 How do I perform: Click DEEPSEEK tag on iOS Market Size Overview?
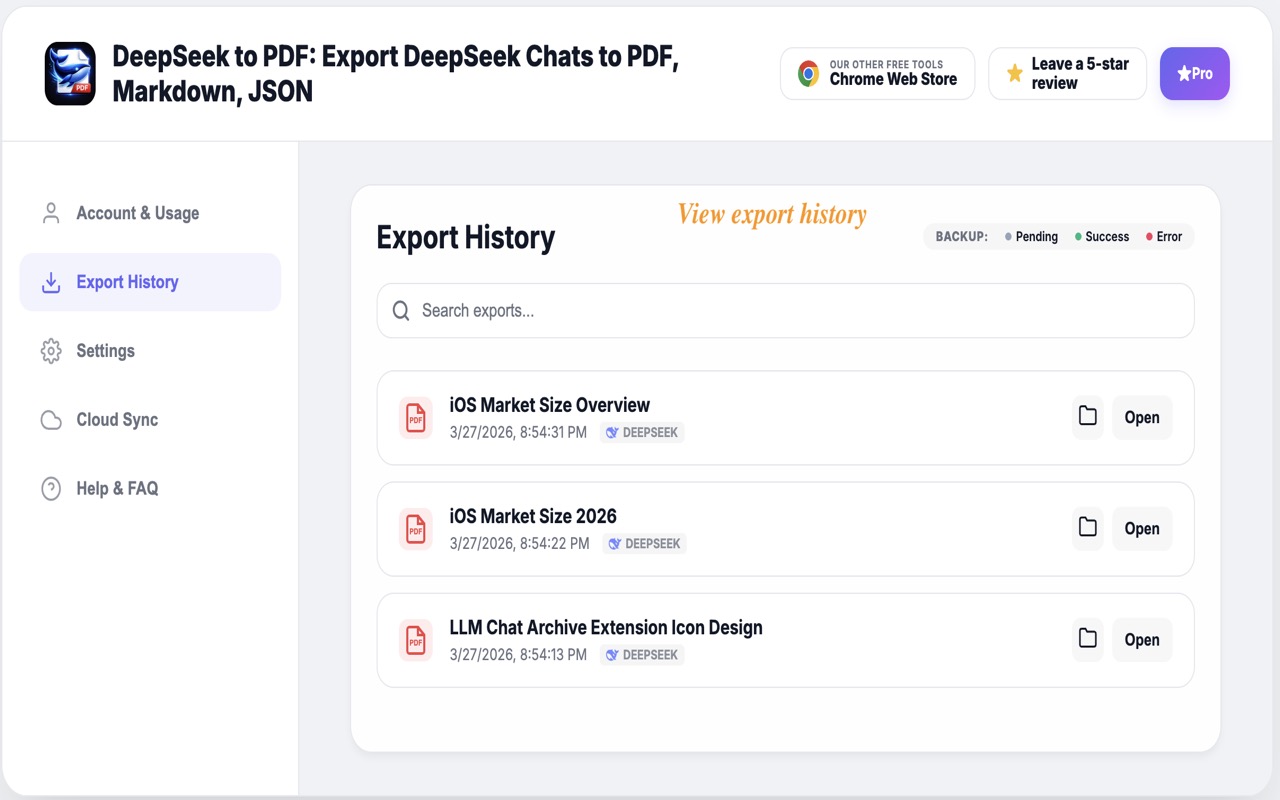click(x=642, y=433)
